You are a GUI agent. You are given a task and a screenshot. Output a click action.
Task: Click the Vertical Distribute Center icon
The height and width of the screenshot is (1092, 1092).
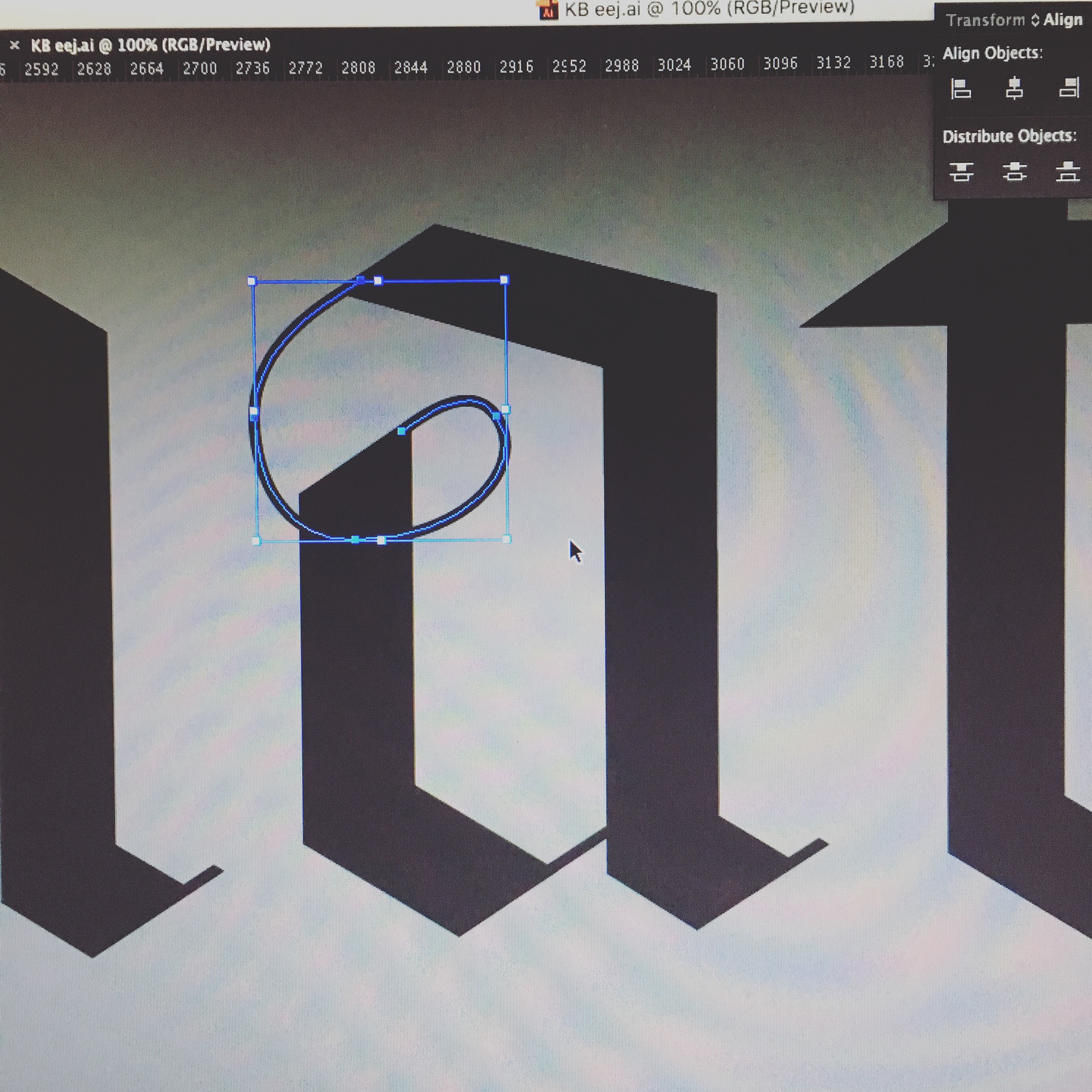(x=1015, y=171)
